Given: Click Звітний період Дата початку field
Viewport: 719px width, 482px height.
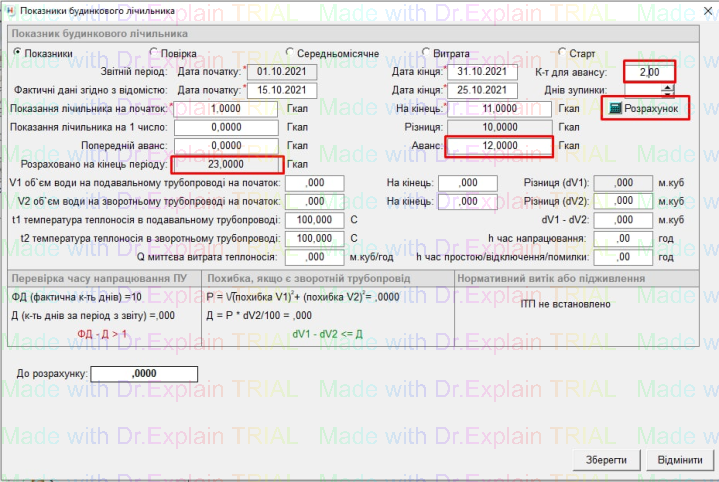Looking at the screenshot, I should tap(280, 72).
